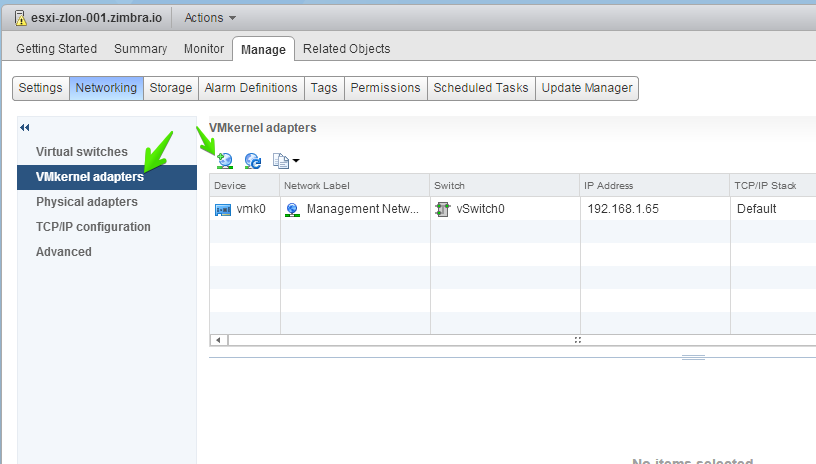Select VMkernel adapters in the sidebar

[107, 177]
